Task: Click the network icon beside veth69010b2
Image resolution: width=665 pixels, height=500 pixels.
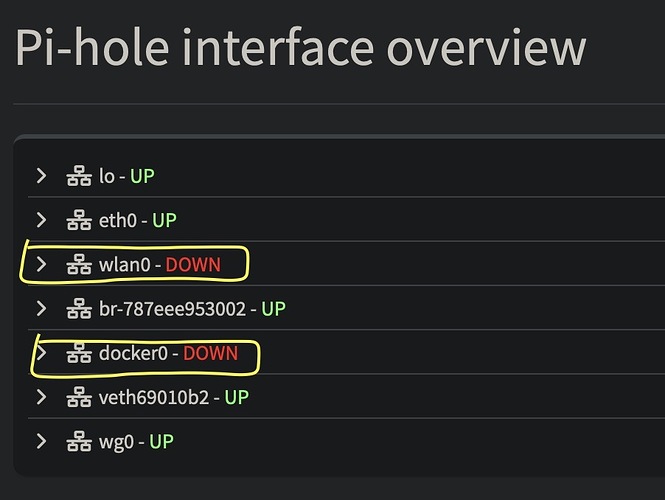Action: 78,397
